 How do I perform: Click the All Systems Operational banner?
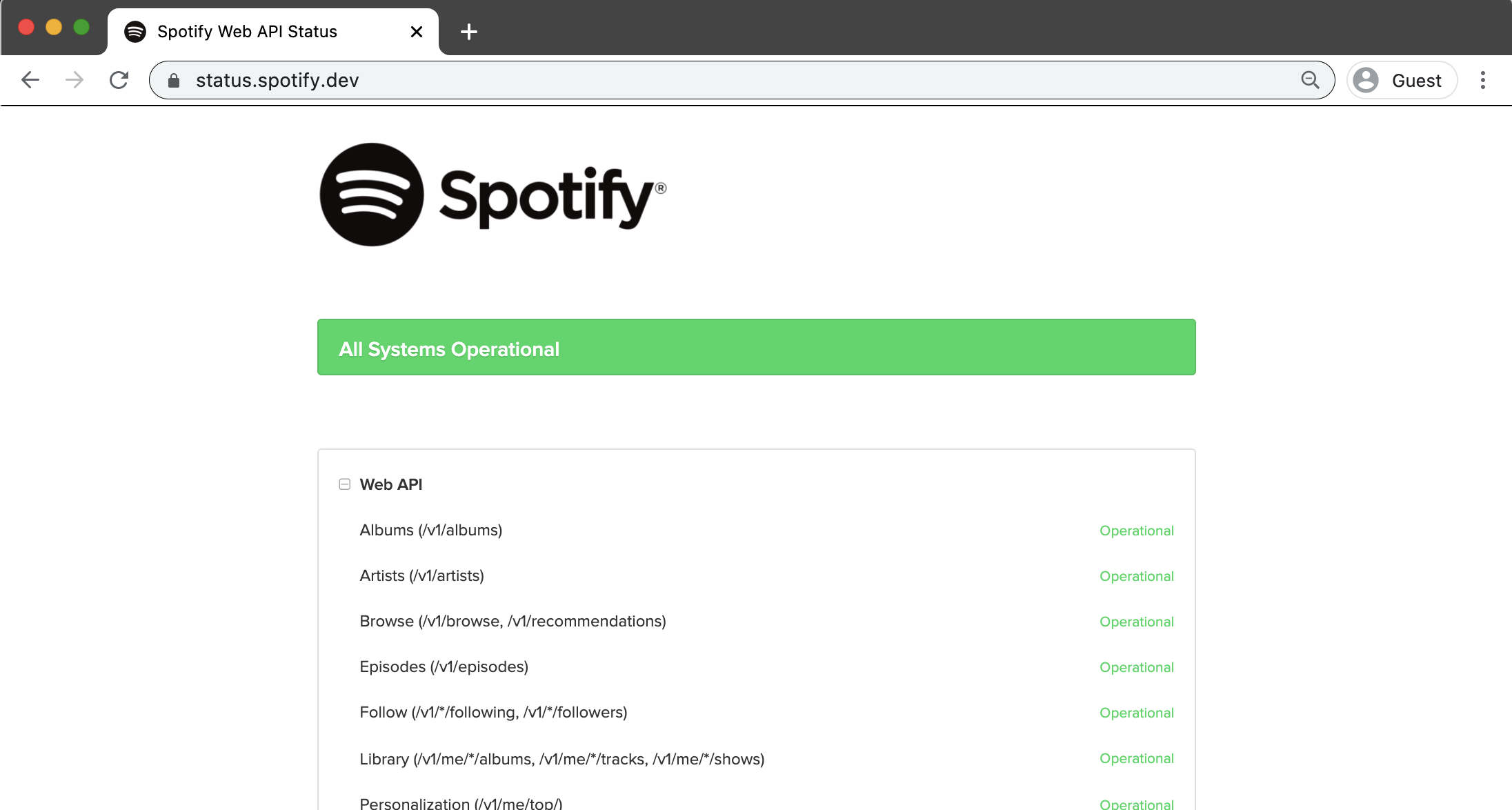point(756,347)
